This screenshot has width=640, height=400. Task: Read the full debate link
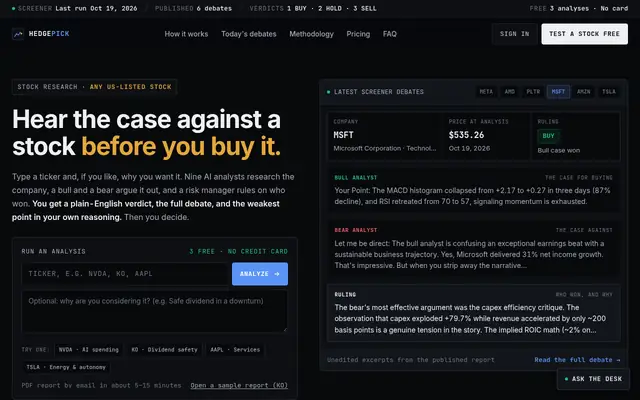(577, 360)
